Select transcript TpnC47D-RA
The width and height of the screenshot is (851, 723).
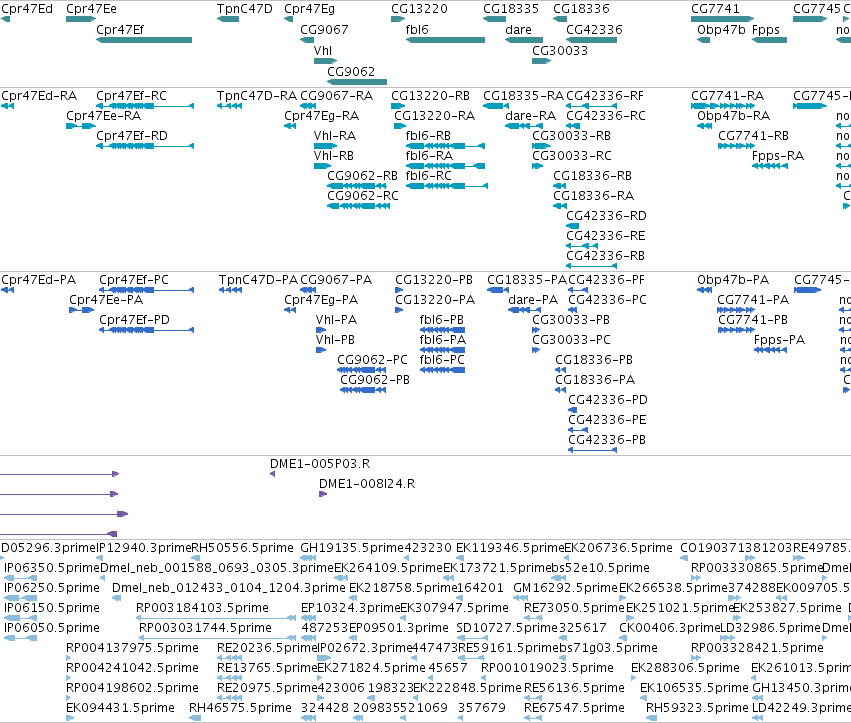coord(230,106)
